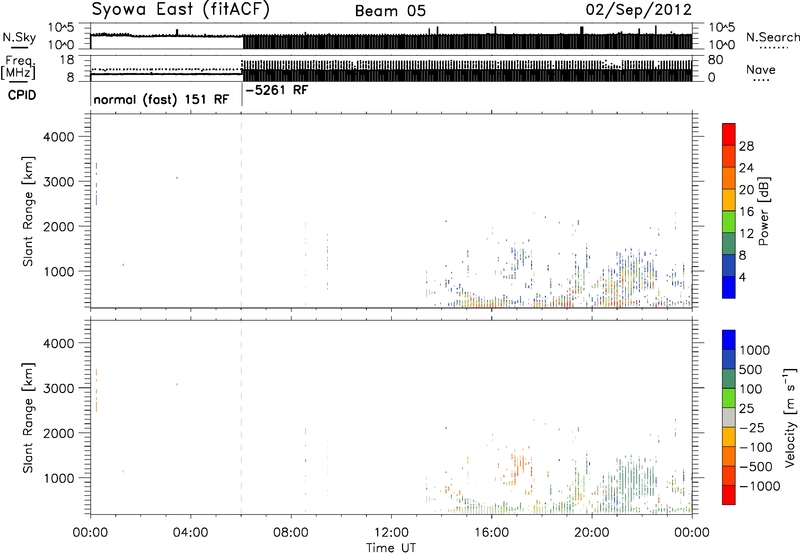Screen dimensions: 800x554
Task: Click the ending "00:00" time tick label
Action: (692, 533)
